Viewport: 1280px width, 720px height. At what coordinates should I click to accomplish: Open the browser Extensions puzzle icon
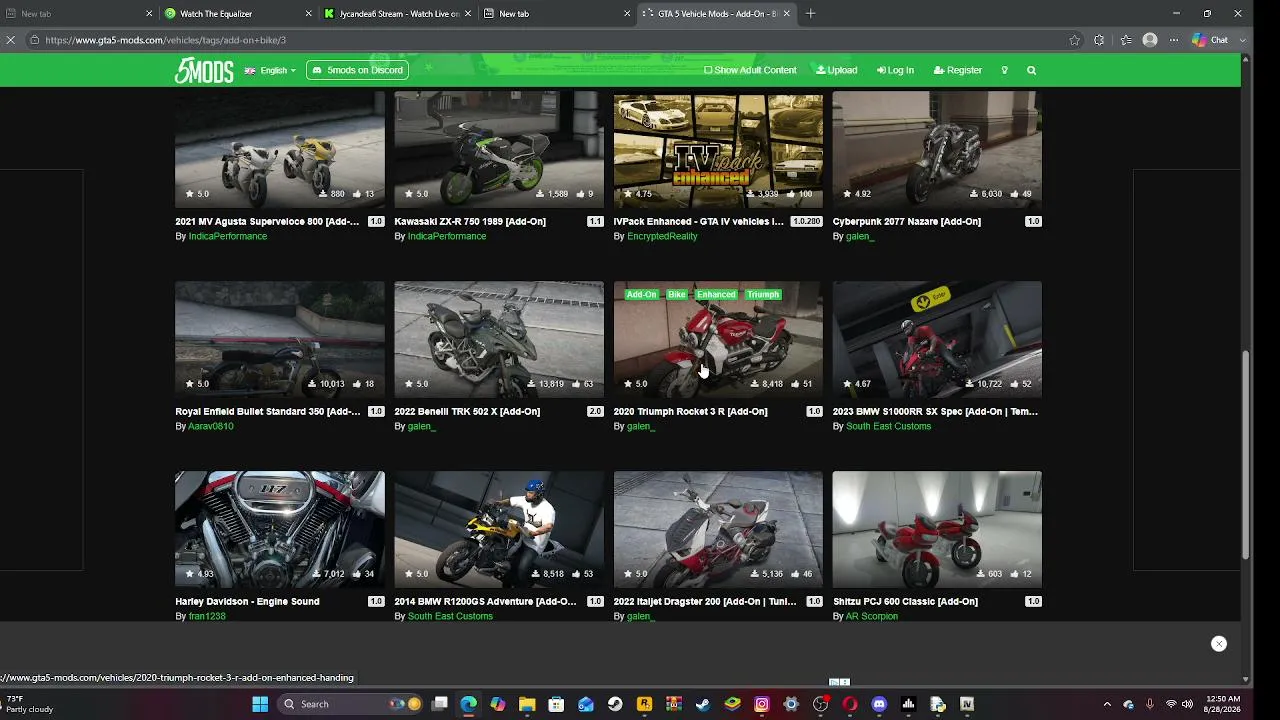coord(1099,40)
